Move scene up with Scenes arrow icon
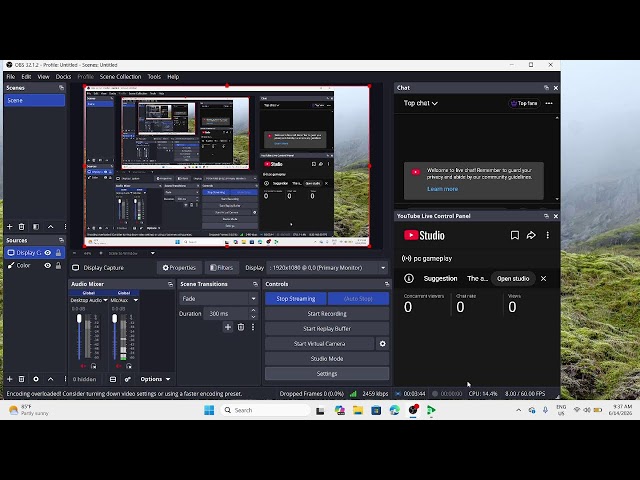 [51, 227]
